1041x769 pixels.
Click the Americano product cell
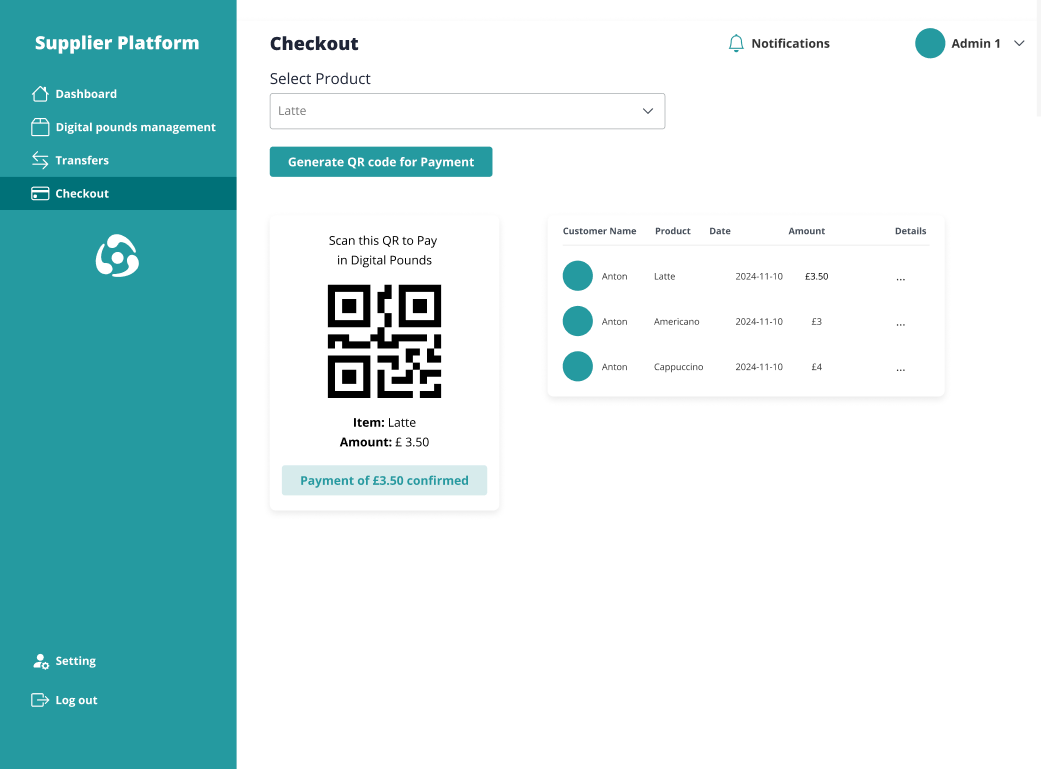click(677, 321)
